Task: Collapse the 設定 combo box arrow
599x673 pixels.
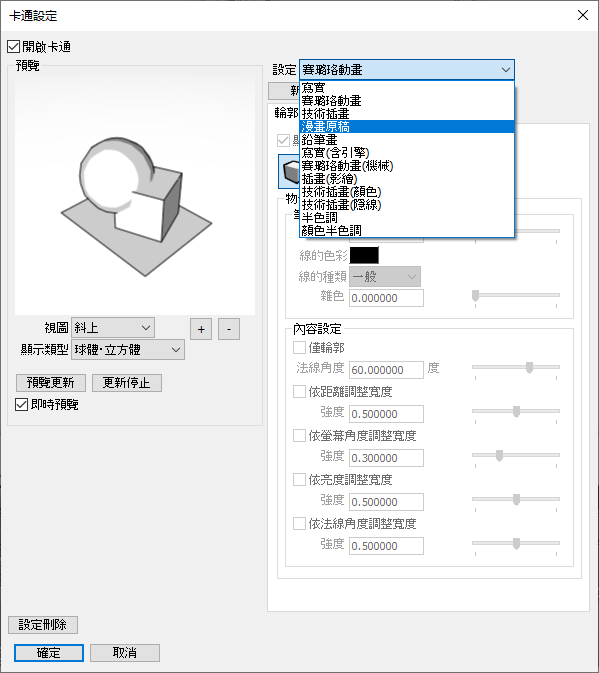Action: pyautogui.click(x=505, y=70)
